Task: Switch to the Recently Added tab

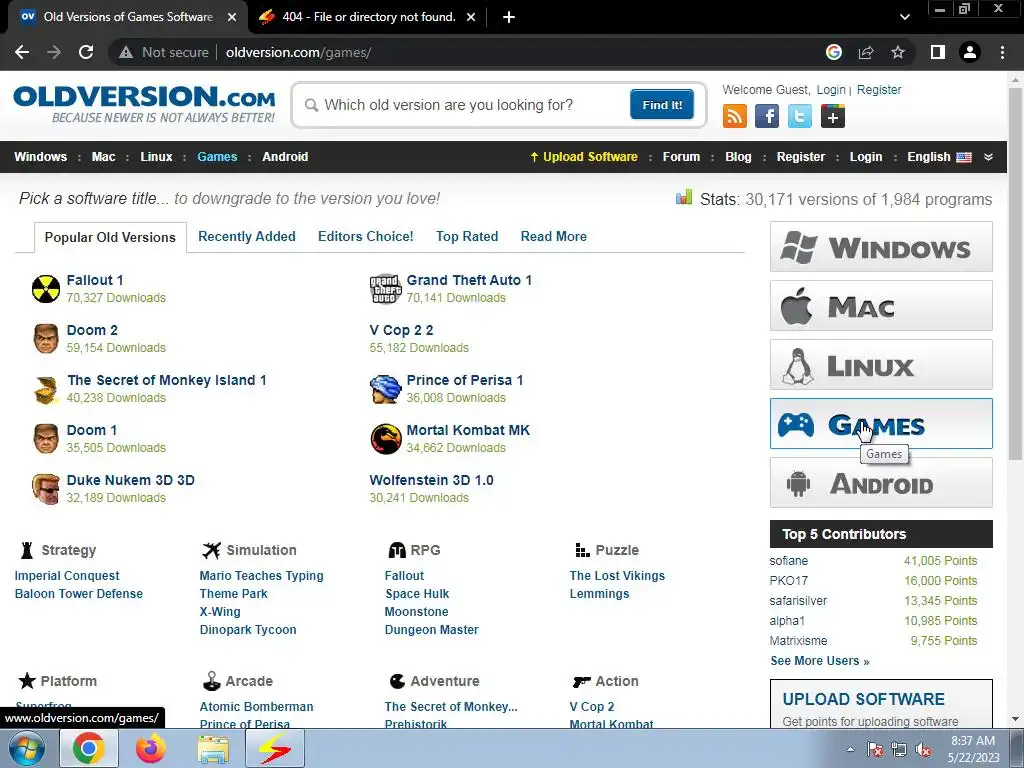Action: tap(247, 236)
